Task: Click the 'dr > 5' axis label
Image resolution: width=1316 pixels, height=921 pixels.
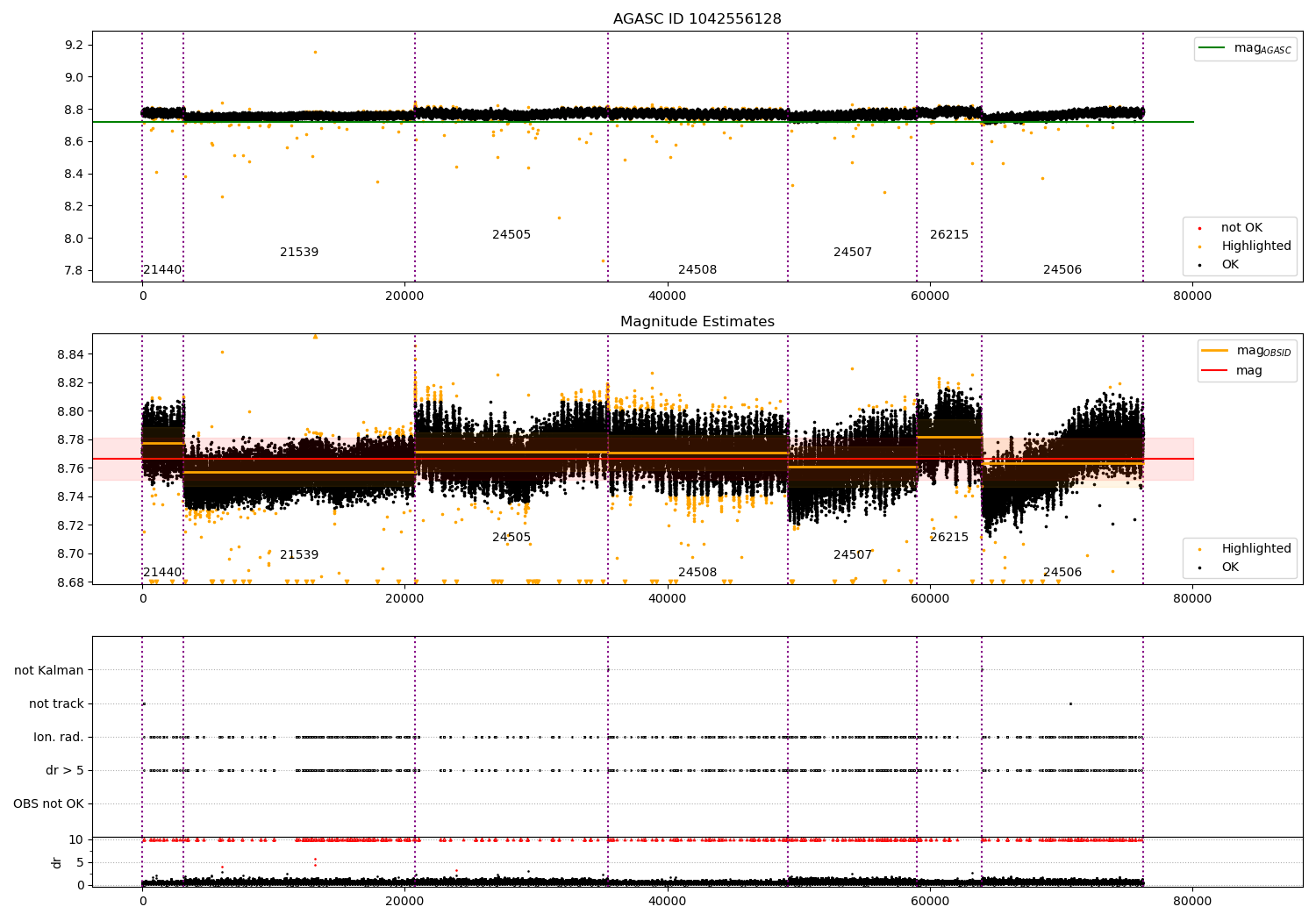Action: click(x=65, y=771)
